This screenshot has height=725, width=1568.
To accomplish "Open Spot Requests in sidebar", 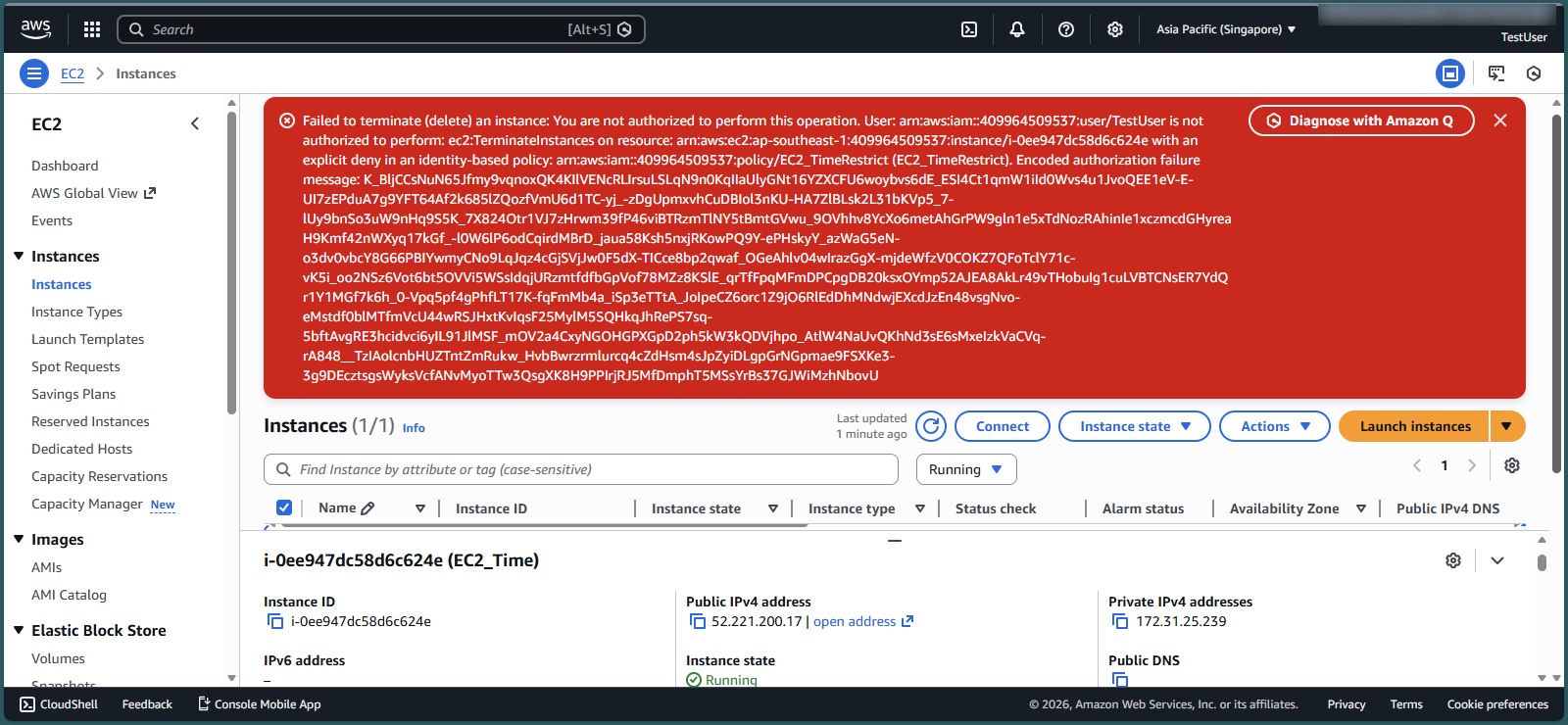I will (75, 366).
